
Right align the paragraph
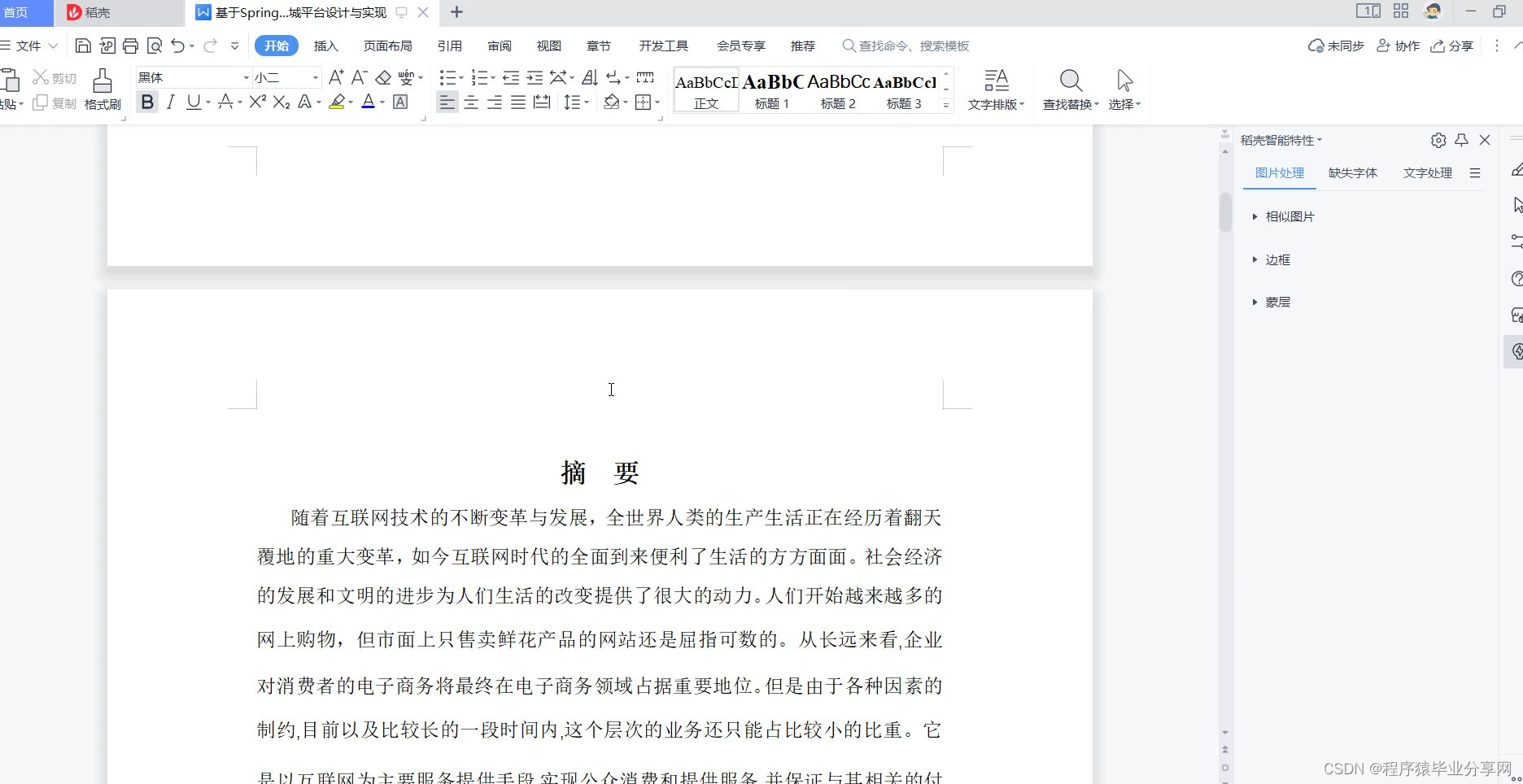point(495,102)
